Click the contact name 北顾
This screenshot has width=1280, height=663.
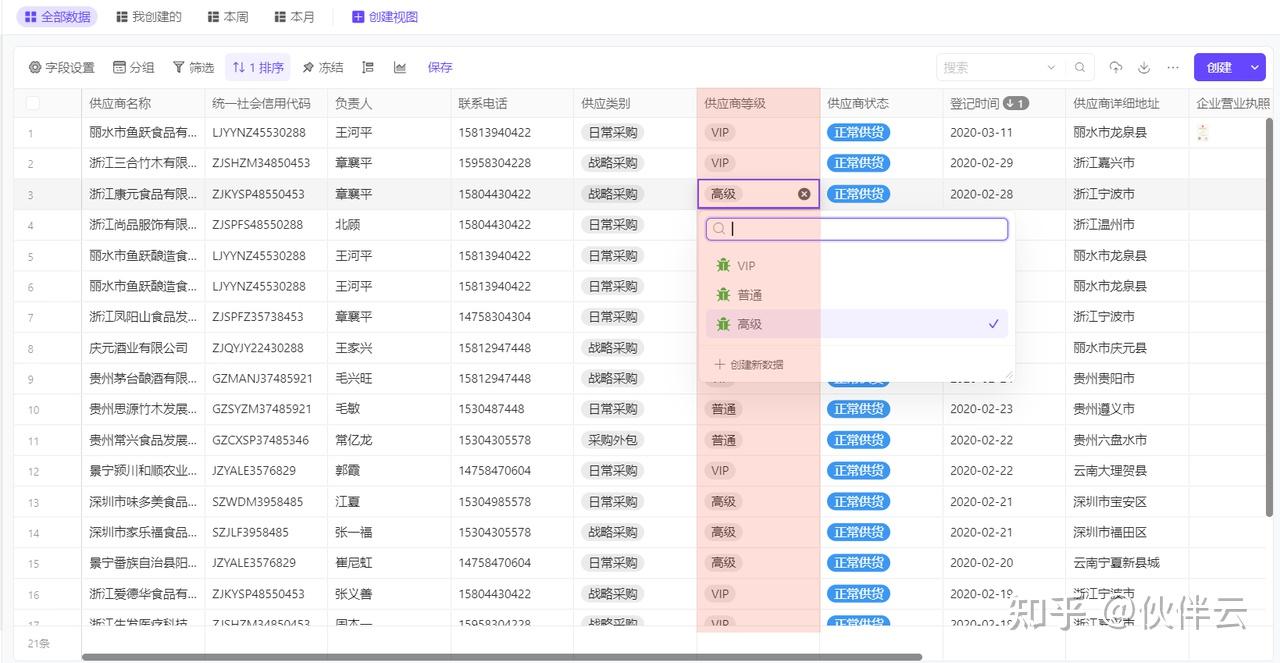click(347, 225)
